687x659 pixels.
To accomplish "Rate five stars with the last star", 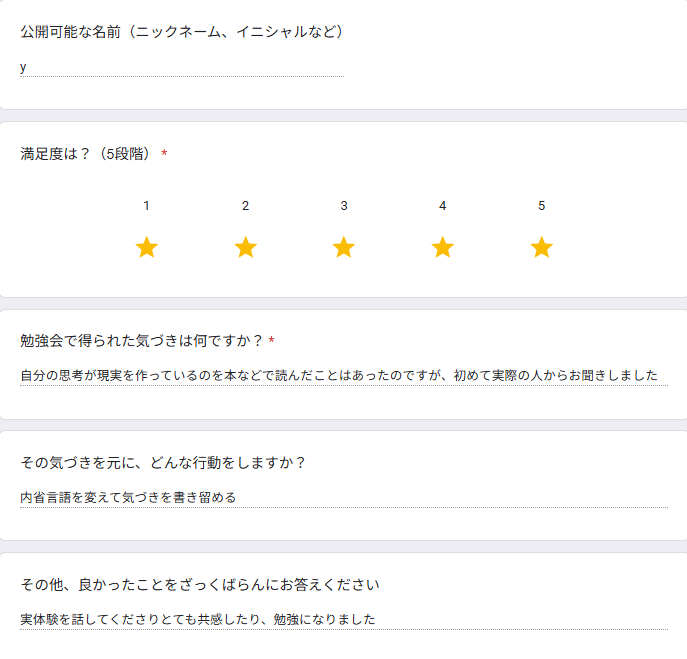I will pyautogui.click(x=541, y=247).
